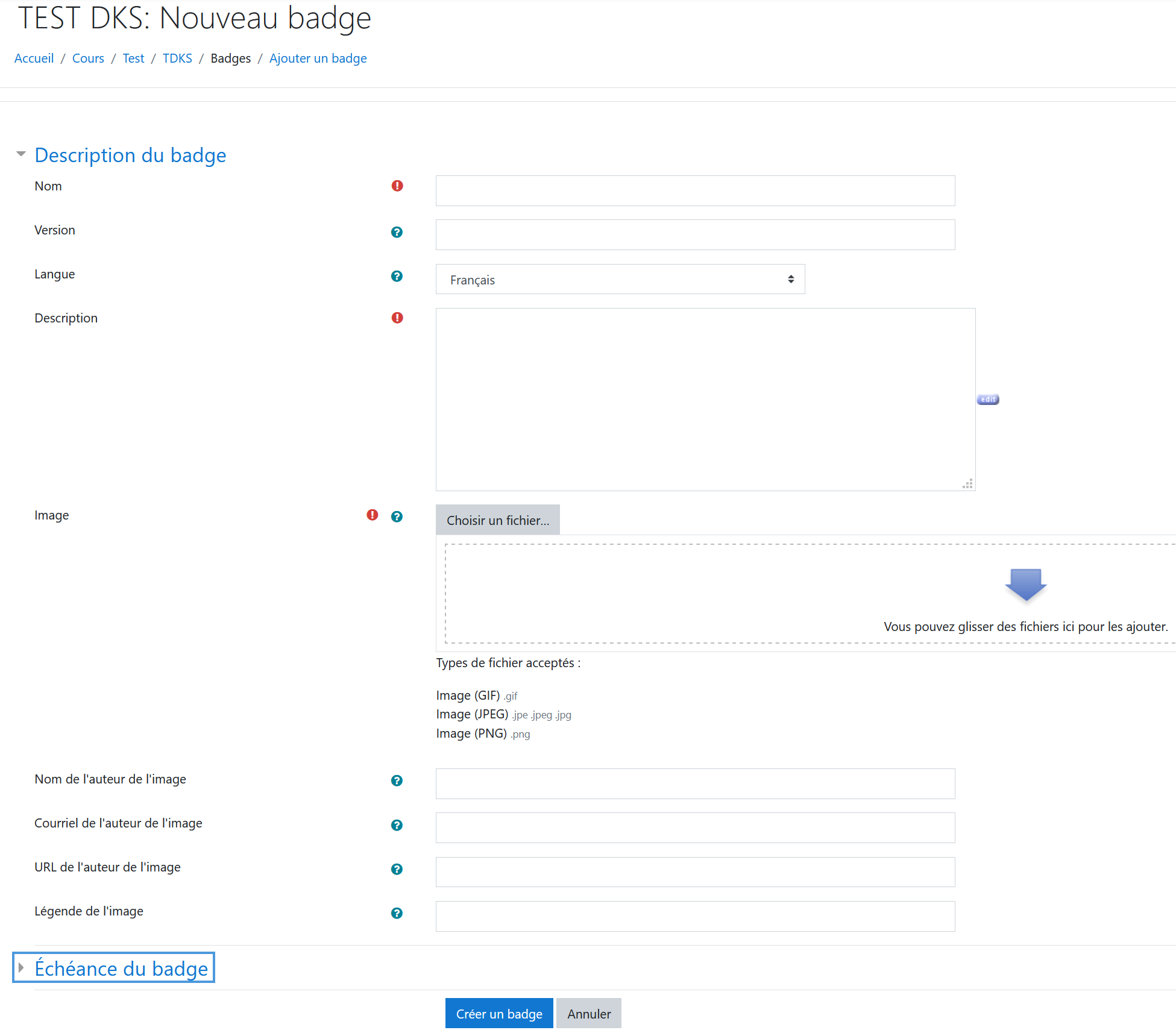Screen dimensions: 1176x1036
Task: Open the help icon beside Image
Action: point(397,516)
